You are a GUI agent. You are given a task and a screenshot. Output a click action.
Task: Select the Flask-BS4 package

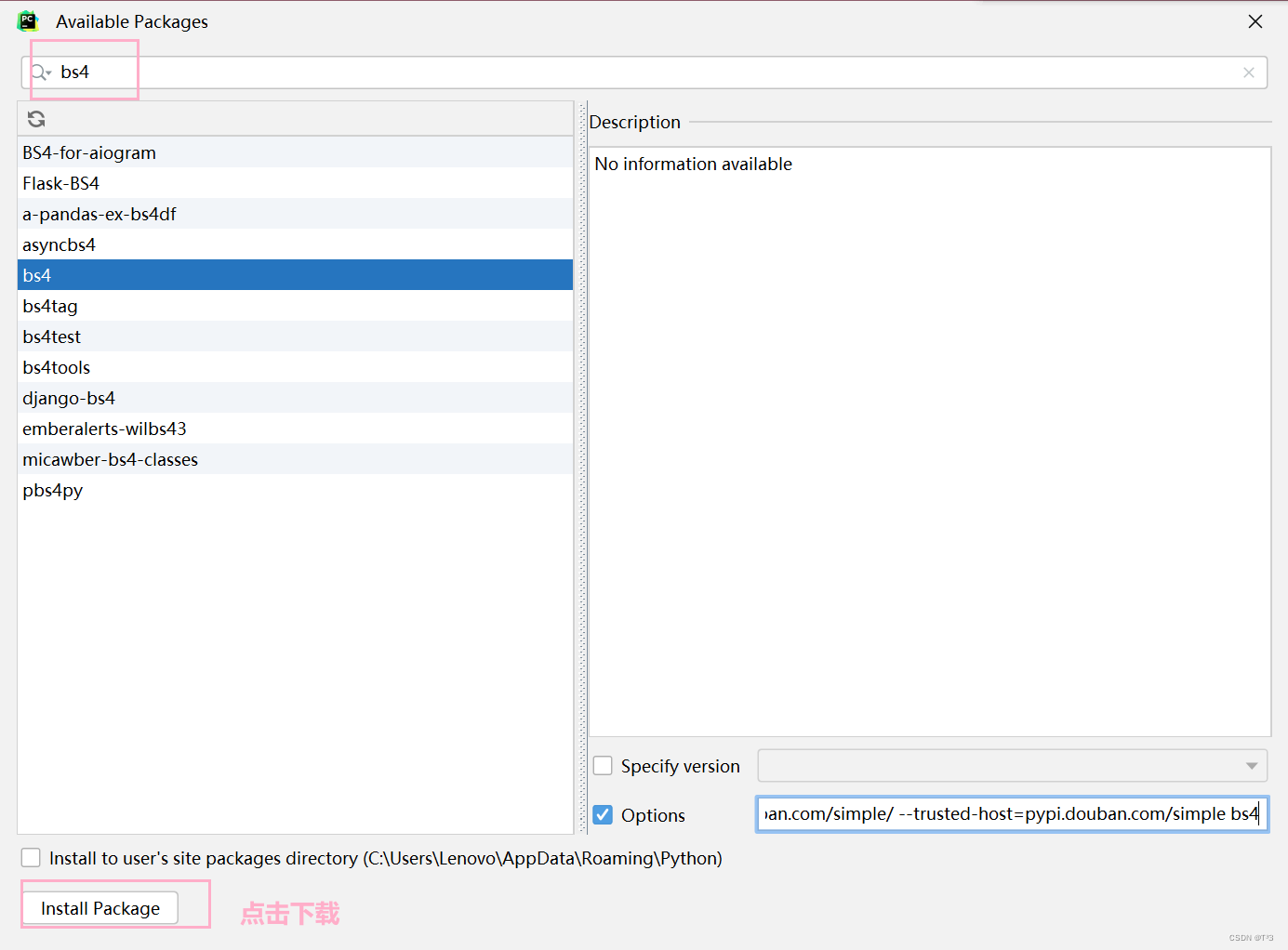pos(295,183)
